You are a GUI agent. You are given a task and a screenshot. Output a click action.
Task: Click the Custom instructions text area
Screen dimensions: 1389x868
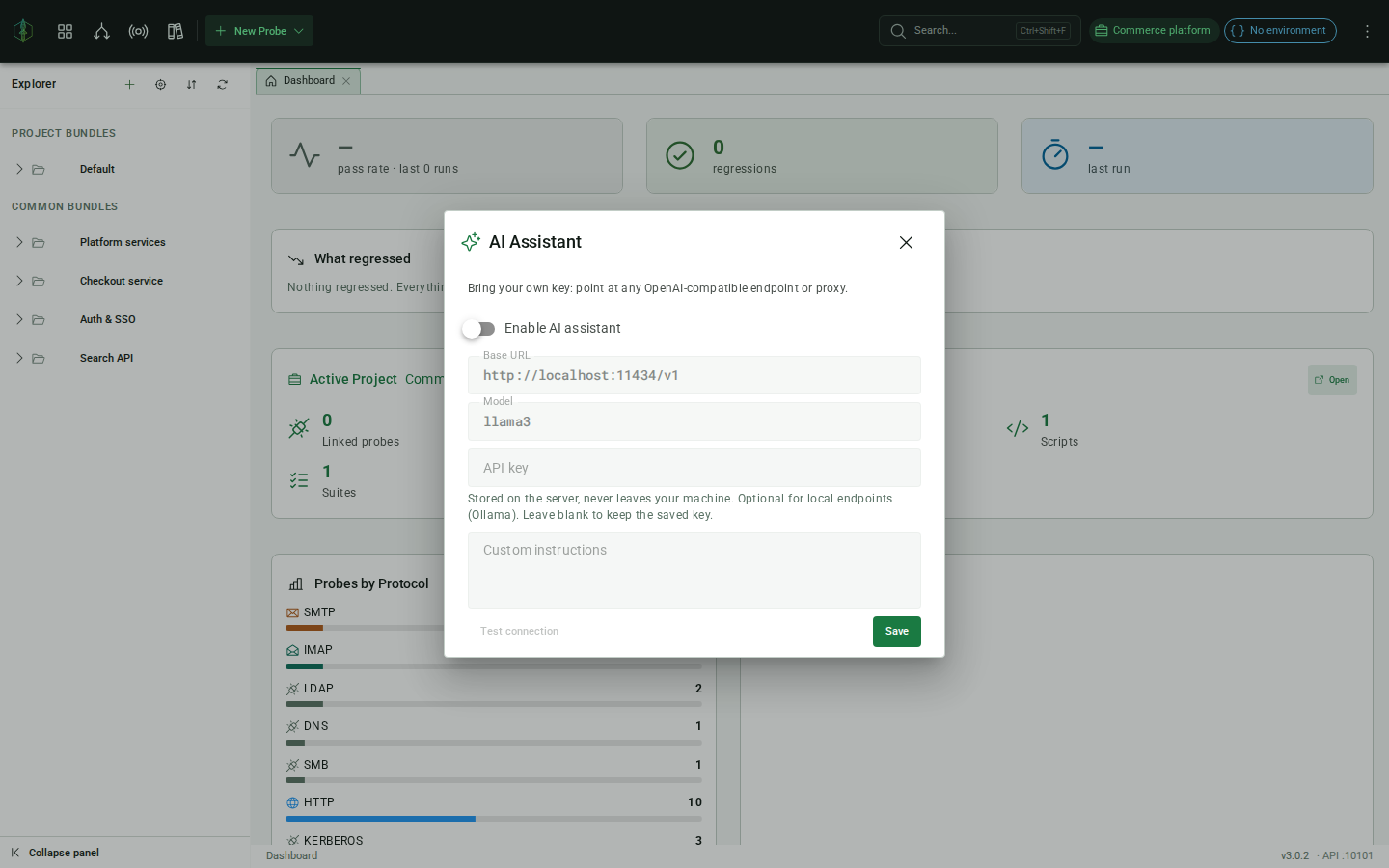pyautogui.click(x=694, y=570)
